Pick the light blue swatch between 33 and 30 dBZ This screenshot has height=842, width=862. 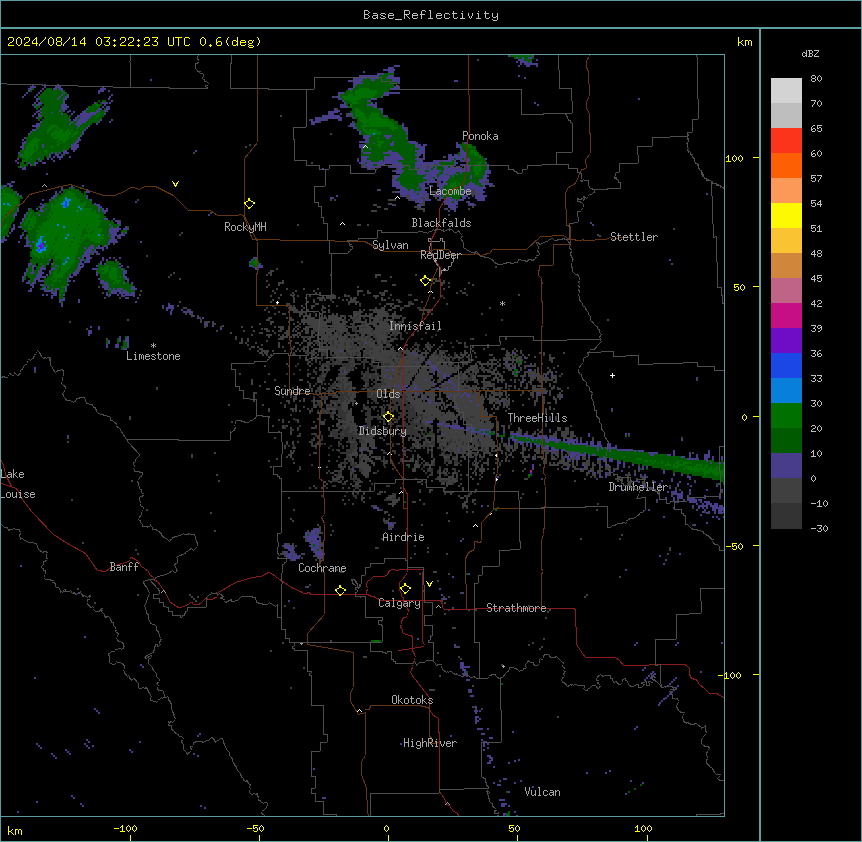tap(786, 391)
